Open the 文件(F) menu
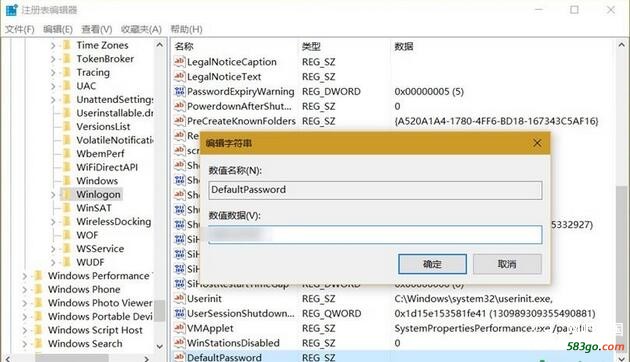Viewport: 630px width, 362px height. [19, 29]
